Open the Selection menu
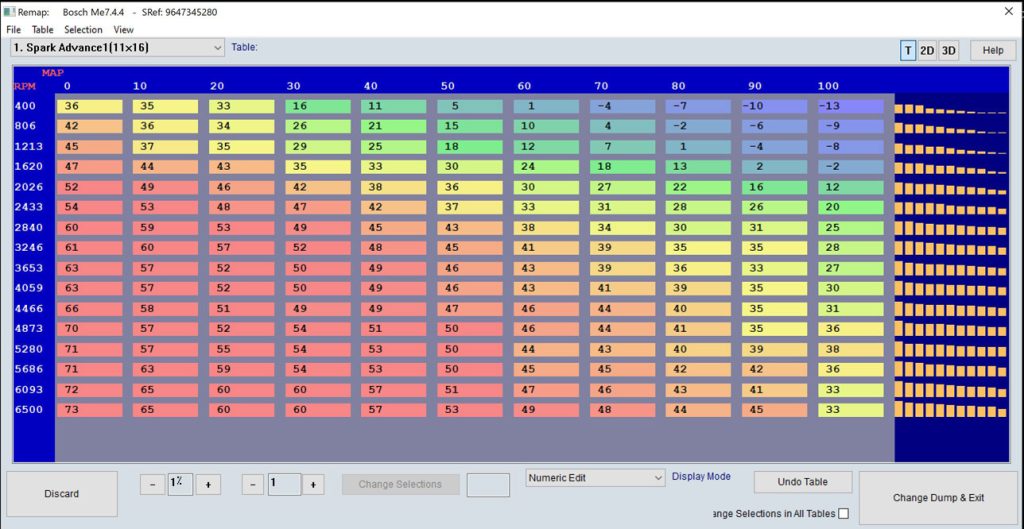The image size is (1024, 529). 83,30
